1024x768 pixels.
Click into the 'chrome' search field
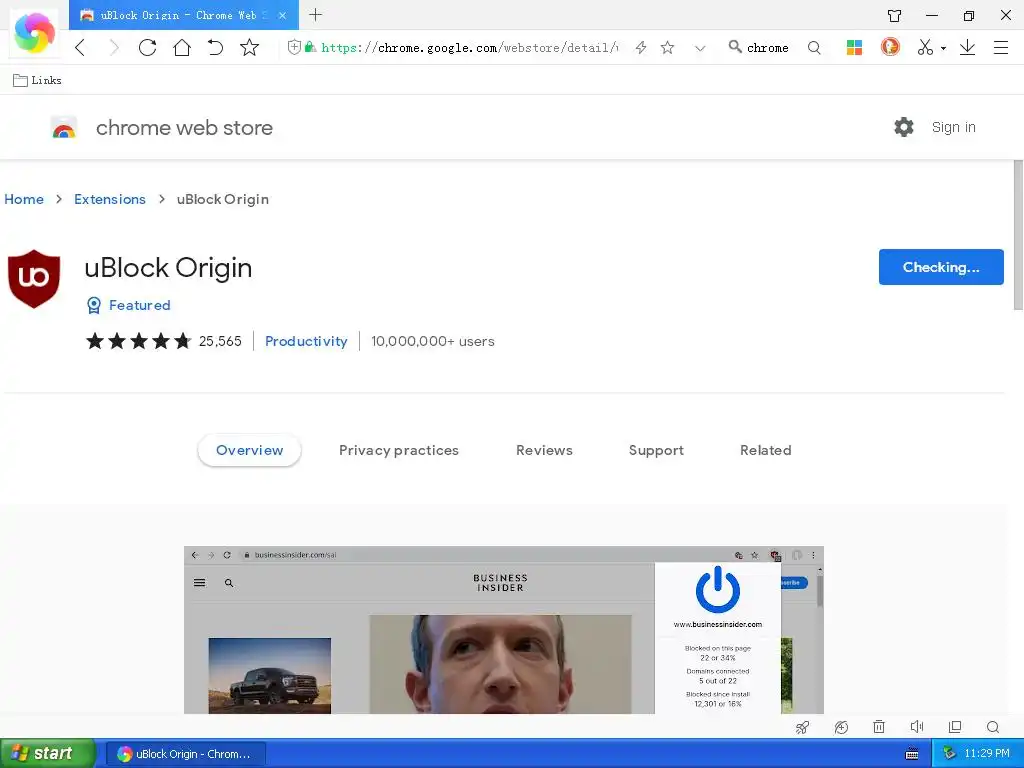click(x=768, y=48)
